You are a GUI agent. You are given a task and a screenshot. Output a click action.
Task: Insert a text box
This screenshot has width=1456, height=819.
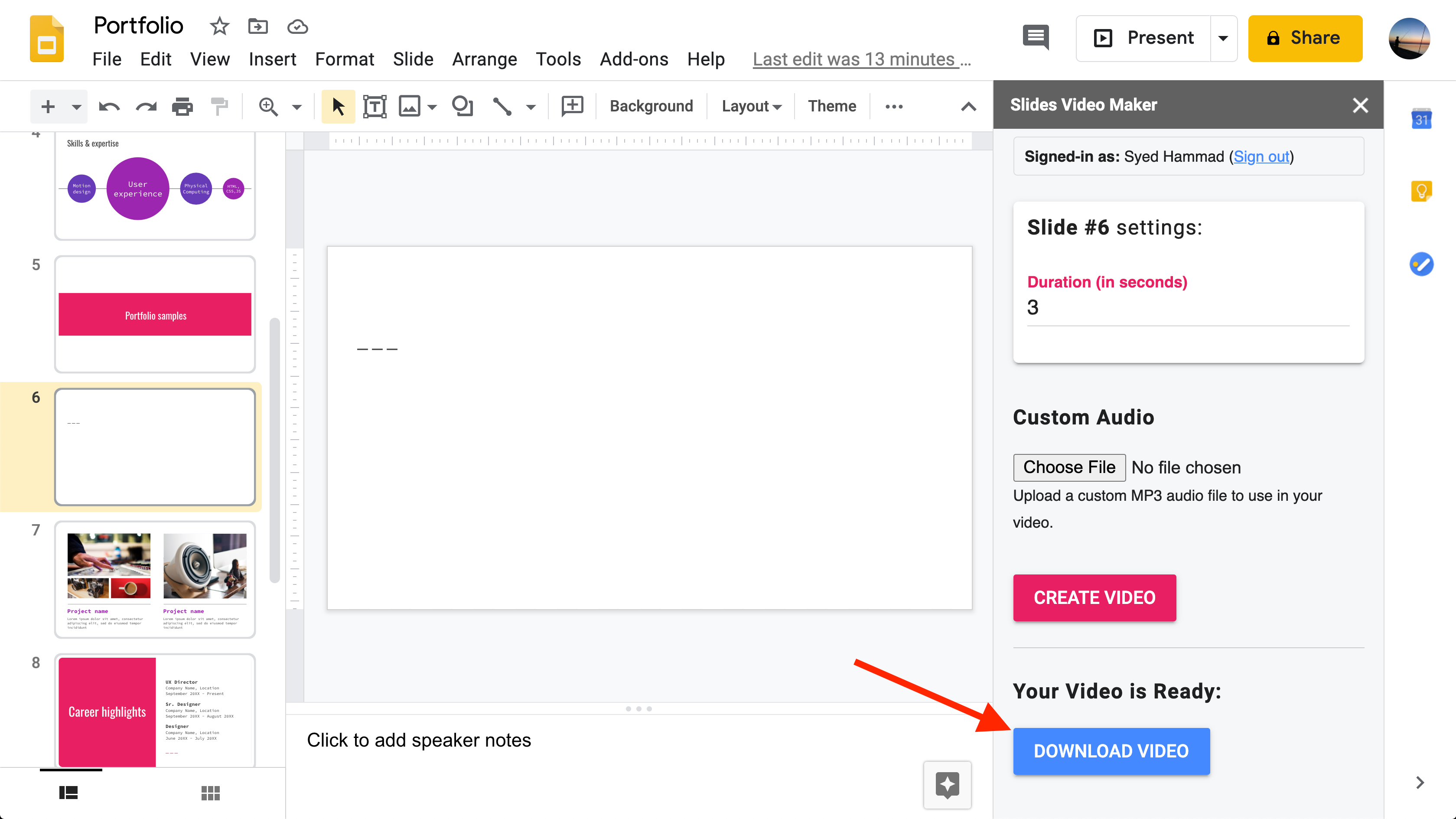point(375,106)
